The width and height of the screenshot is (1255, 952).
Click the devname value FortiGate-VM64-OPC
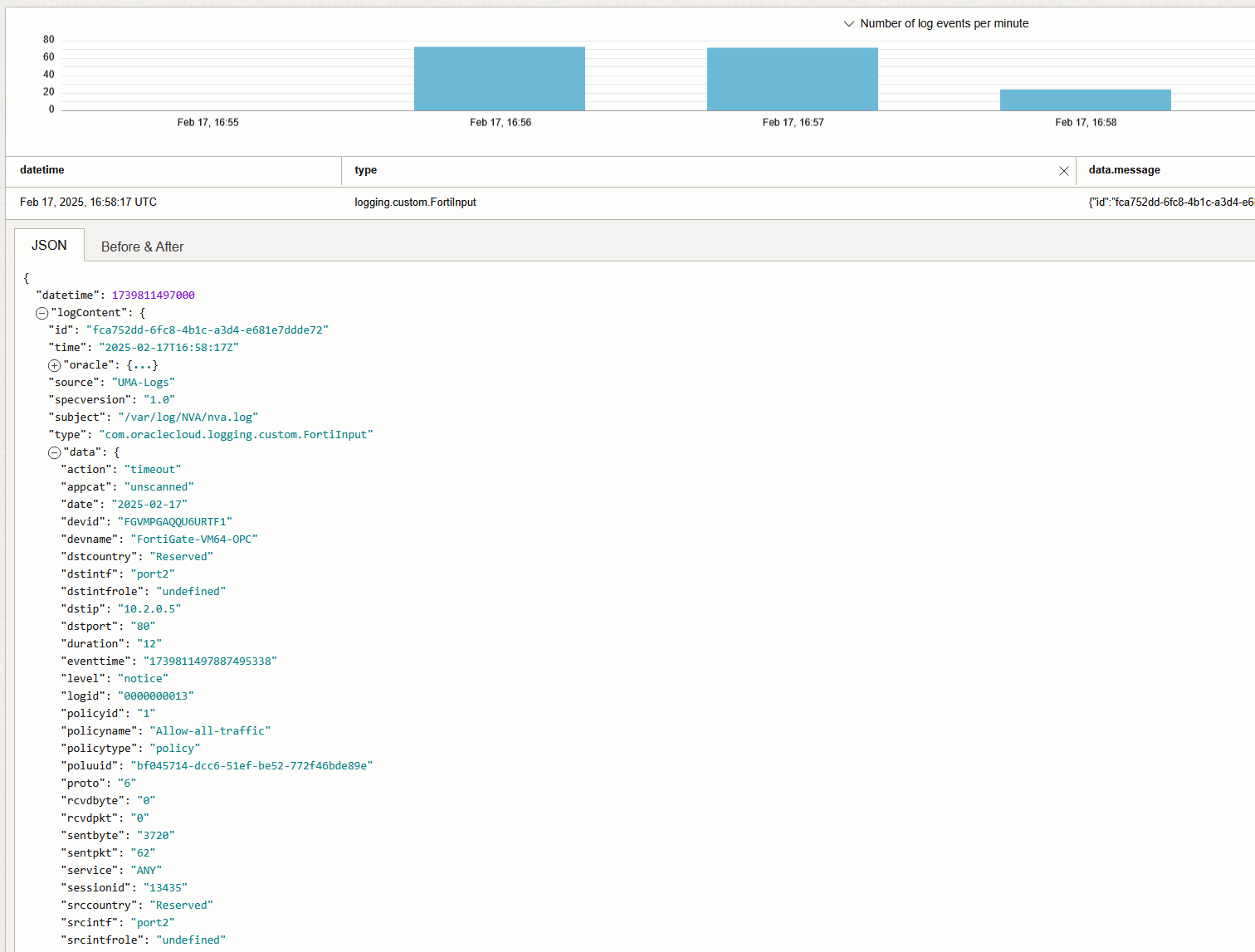click(194, 539)
